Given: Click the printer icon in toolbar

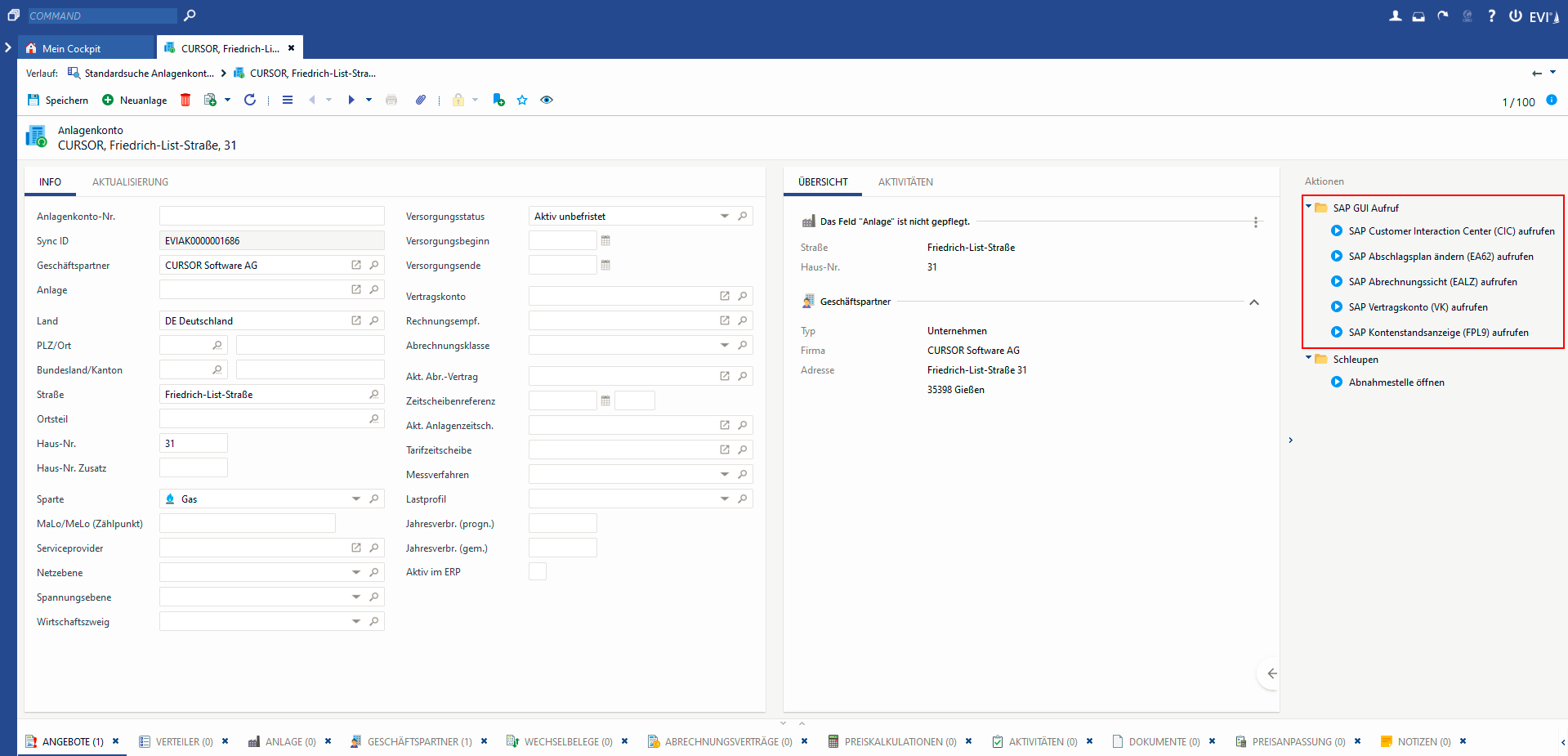Looking at the screenshot, I should pos(391,100).
